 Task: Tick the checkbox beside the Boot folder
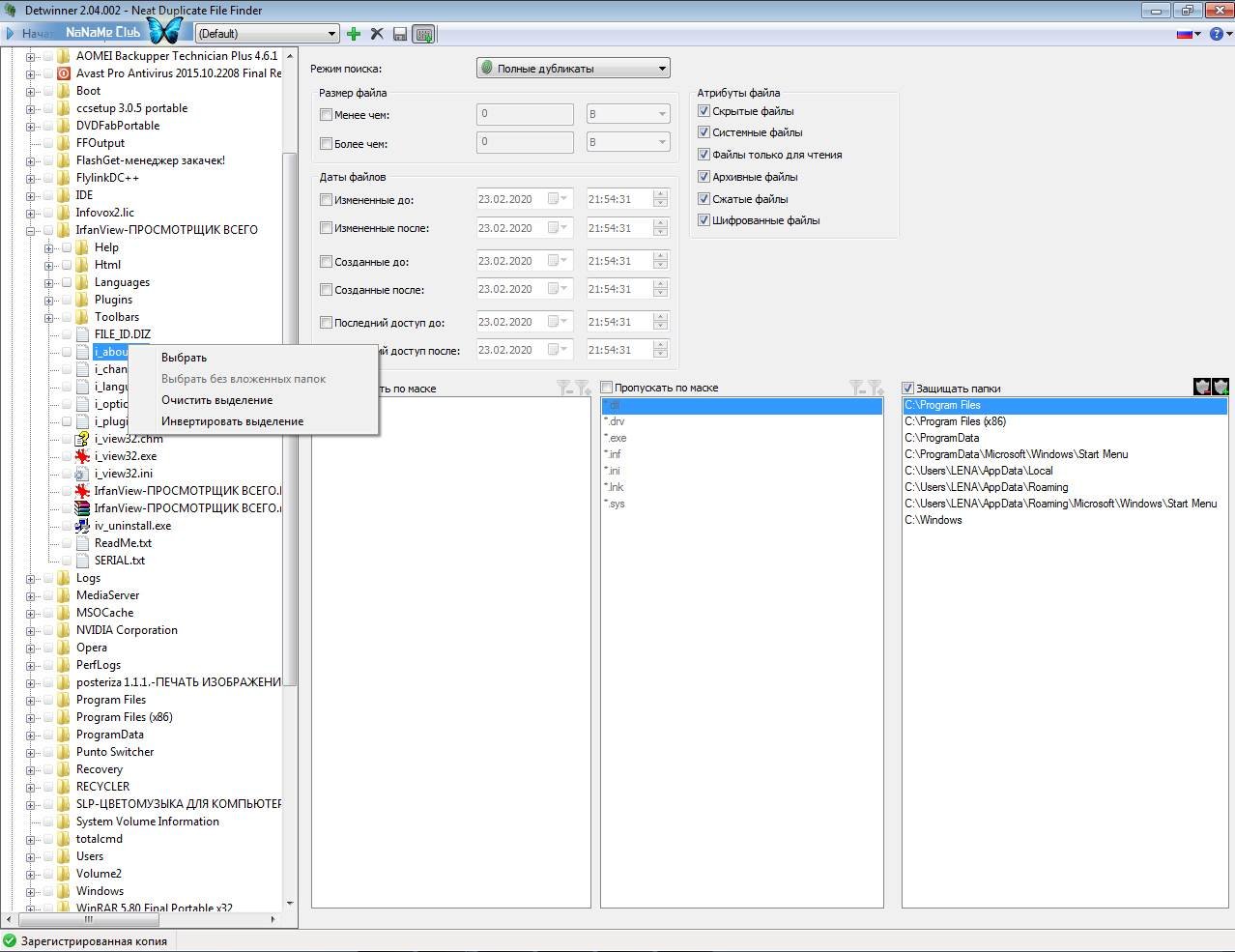(48, 91)
